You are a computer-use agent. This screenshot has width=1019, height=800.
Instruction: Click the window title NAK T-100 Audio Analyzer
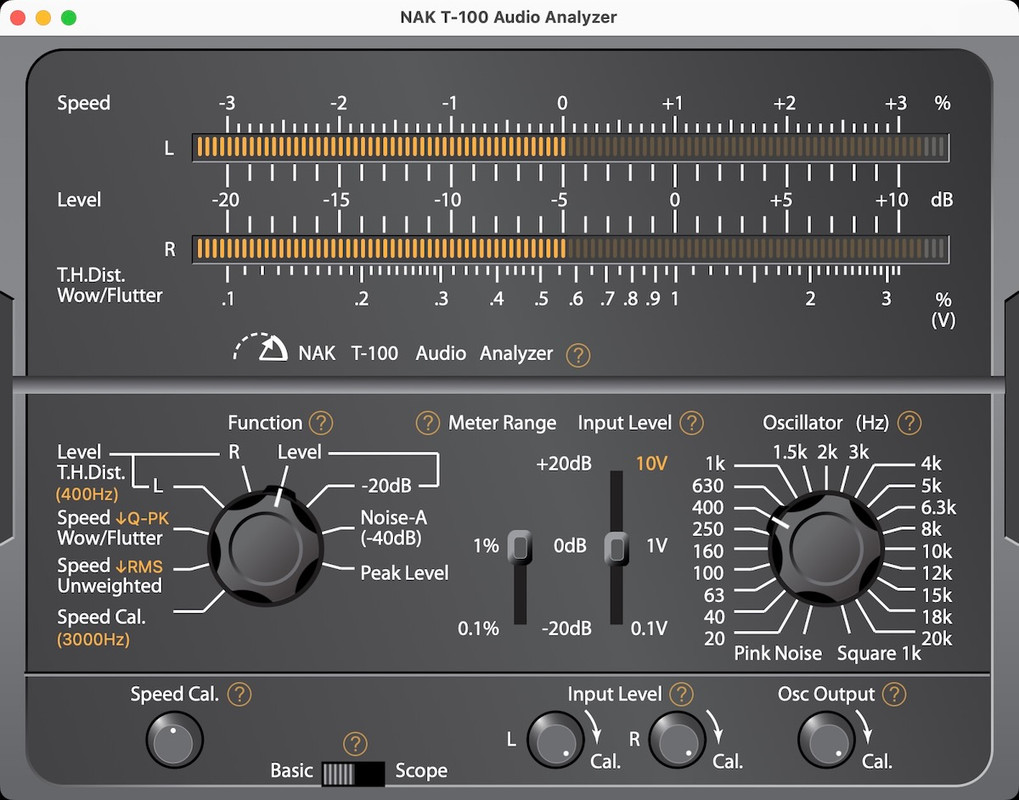pyautogui.click(x=508, y=17)
